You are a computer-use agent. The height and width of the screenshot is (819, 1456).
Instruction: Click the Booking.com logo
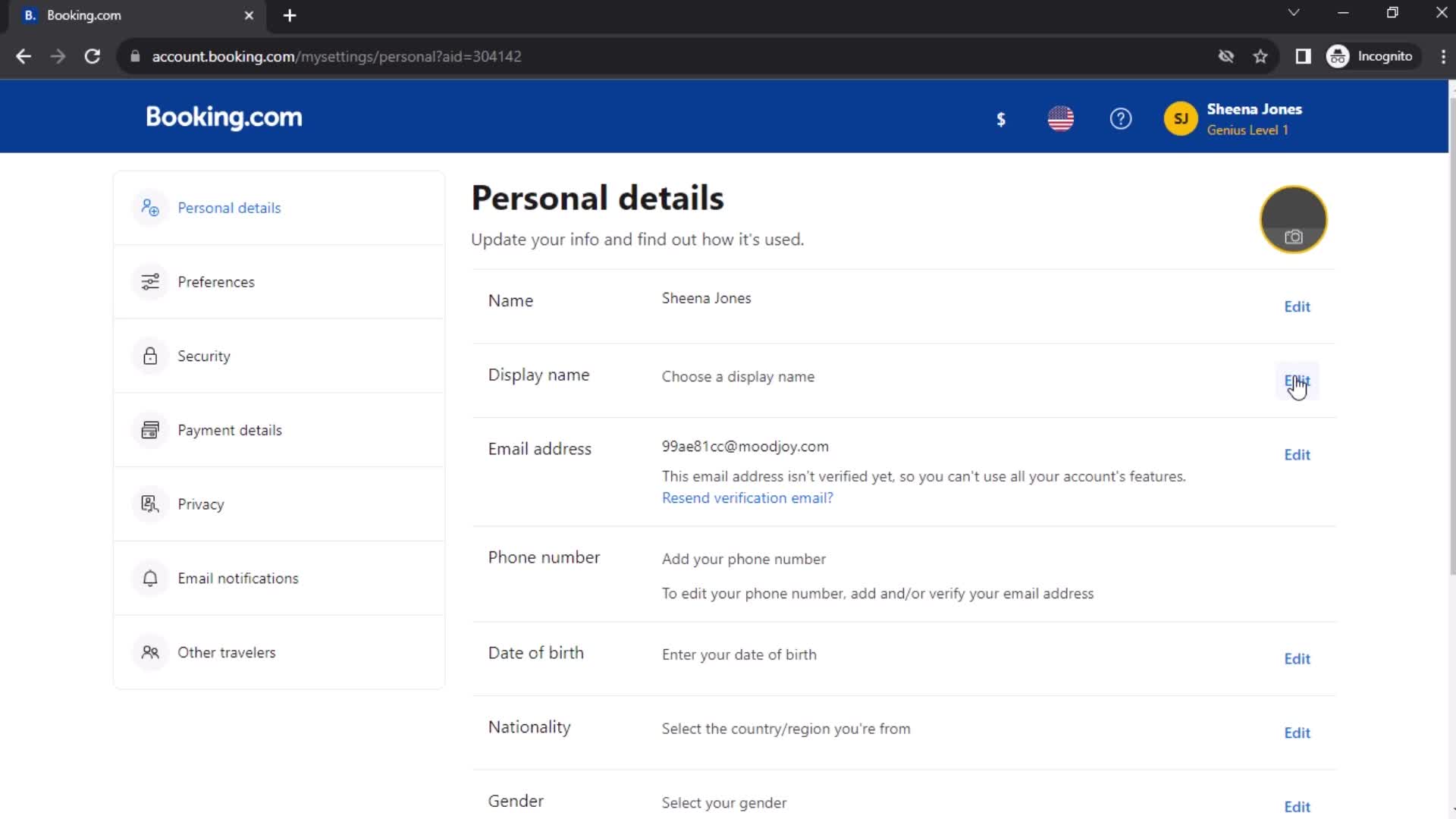(x=224, y=118)
